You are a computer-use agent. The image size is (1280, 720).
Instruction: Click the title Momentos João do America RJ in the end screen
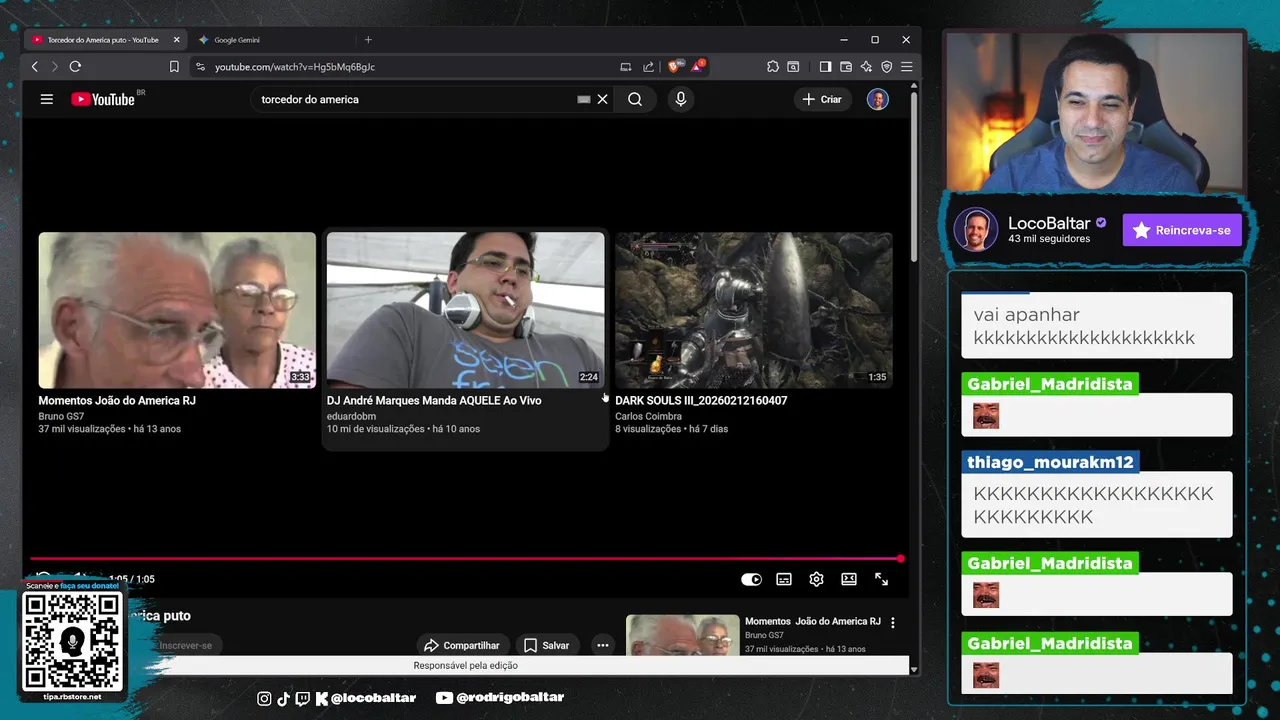point(117,400)
